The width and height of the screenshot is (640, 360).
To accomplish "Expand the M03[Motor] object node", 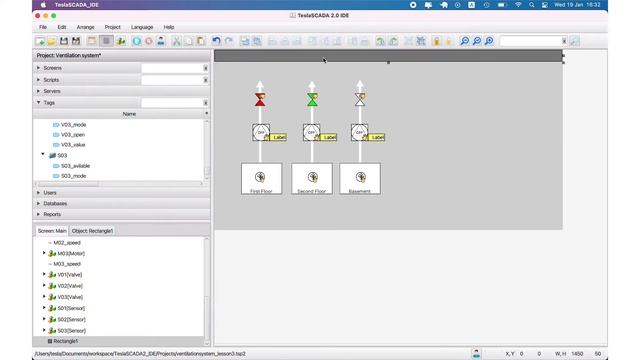I will coord(44,253).
